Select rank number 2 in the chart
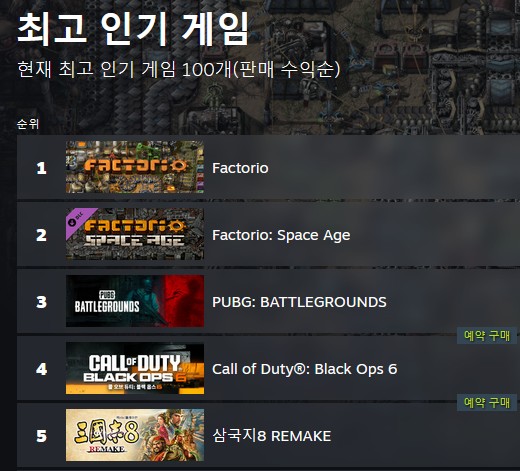This screenshot has height=471, width=520. [41, 235]
